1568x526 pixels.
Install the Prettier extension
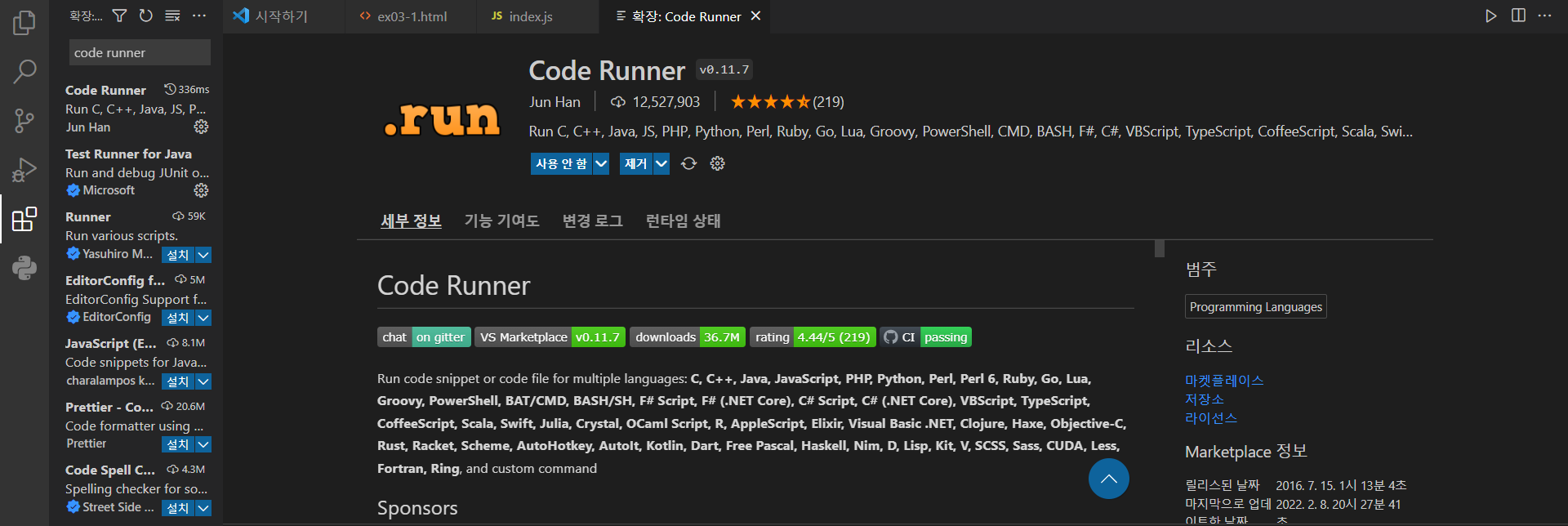point(178,444)
